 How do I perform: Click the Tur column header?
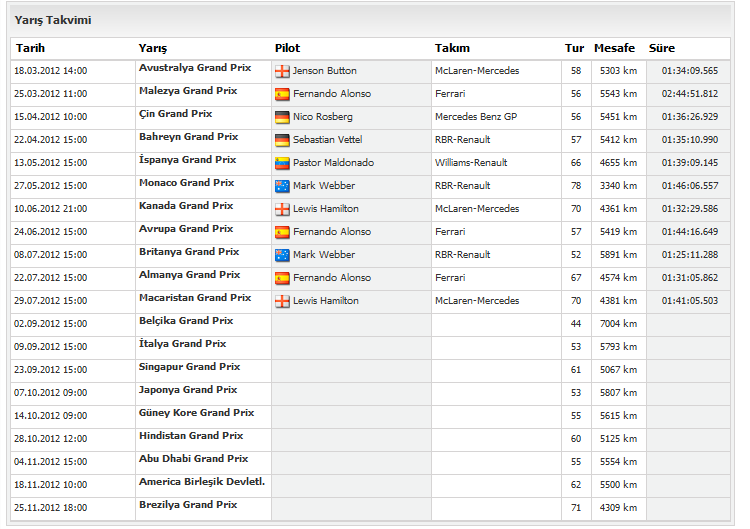click(574, 48)
